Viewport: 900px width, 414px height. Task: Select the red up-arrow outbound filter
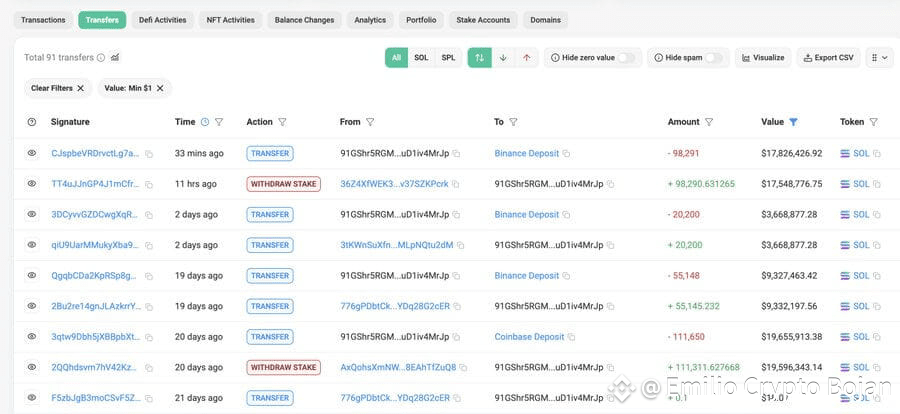(x=526, y=58)
